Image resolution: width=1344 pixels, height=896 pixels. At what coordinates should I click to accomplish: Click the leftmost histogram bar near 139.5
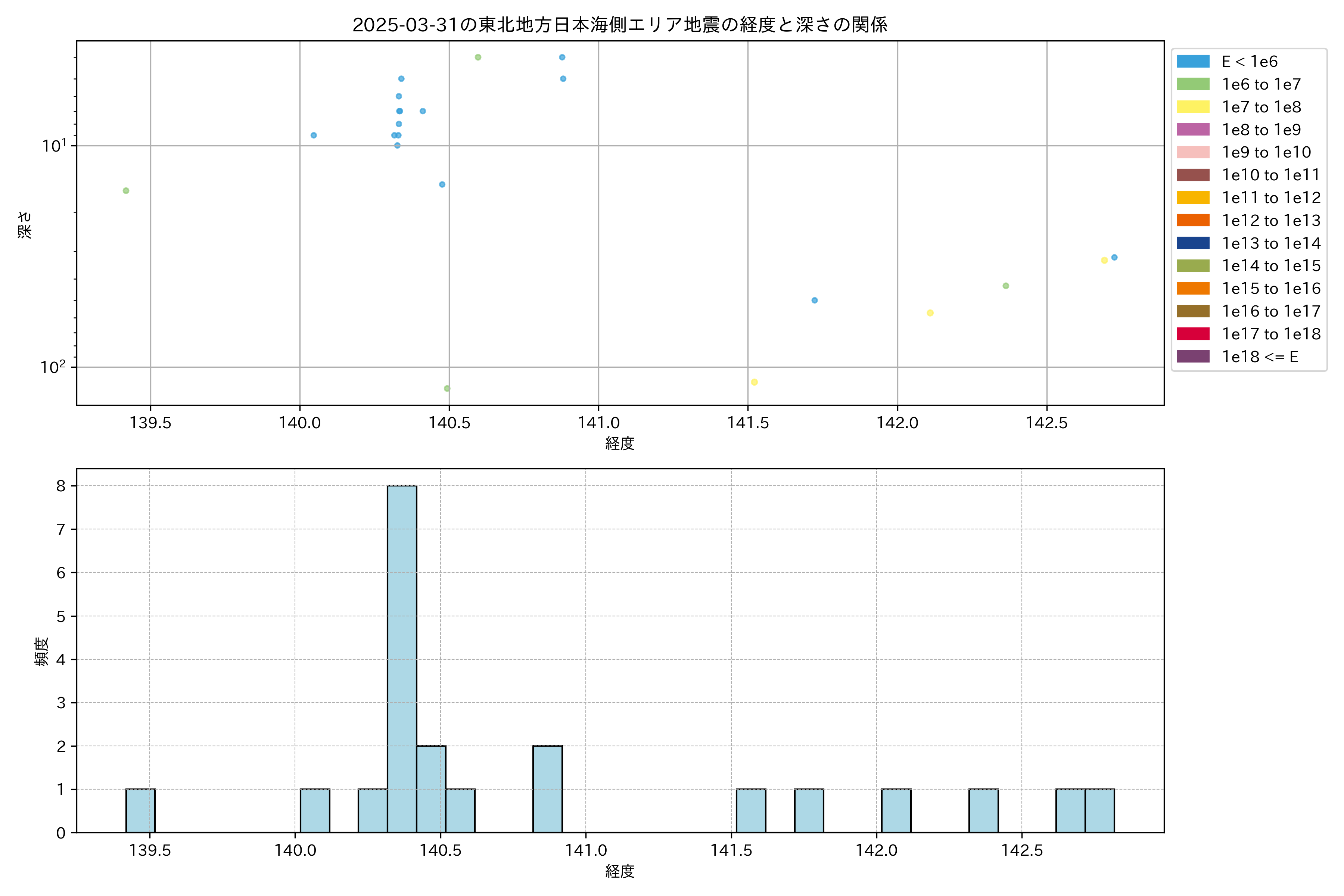pyautogui.click(x=140, y=810)
